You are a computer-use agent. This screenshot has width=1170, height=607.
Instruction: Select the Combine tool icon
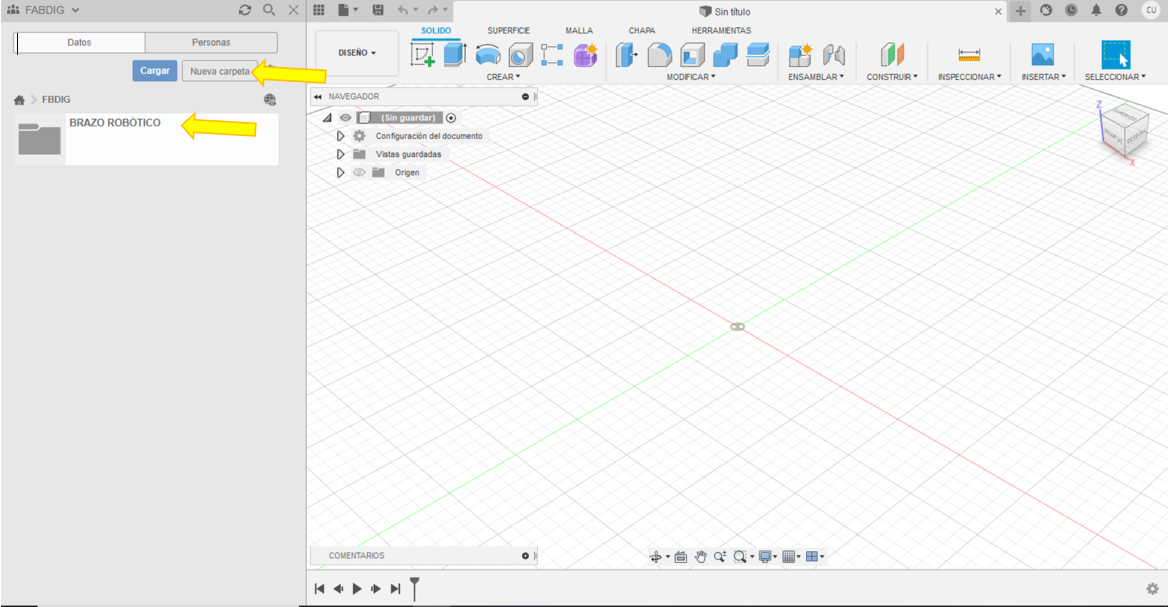(725, 55)
